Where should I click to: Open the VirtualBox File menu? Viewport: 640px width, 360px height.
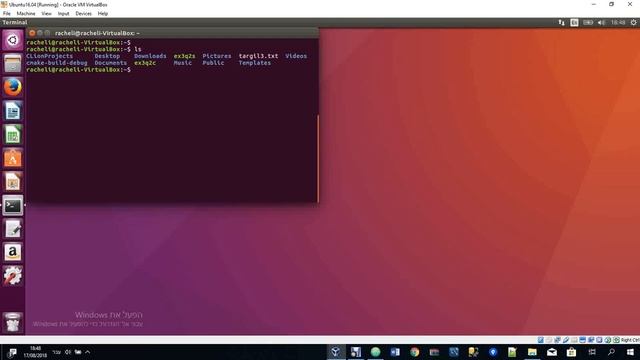click(7, 13)
